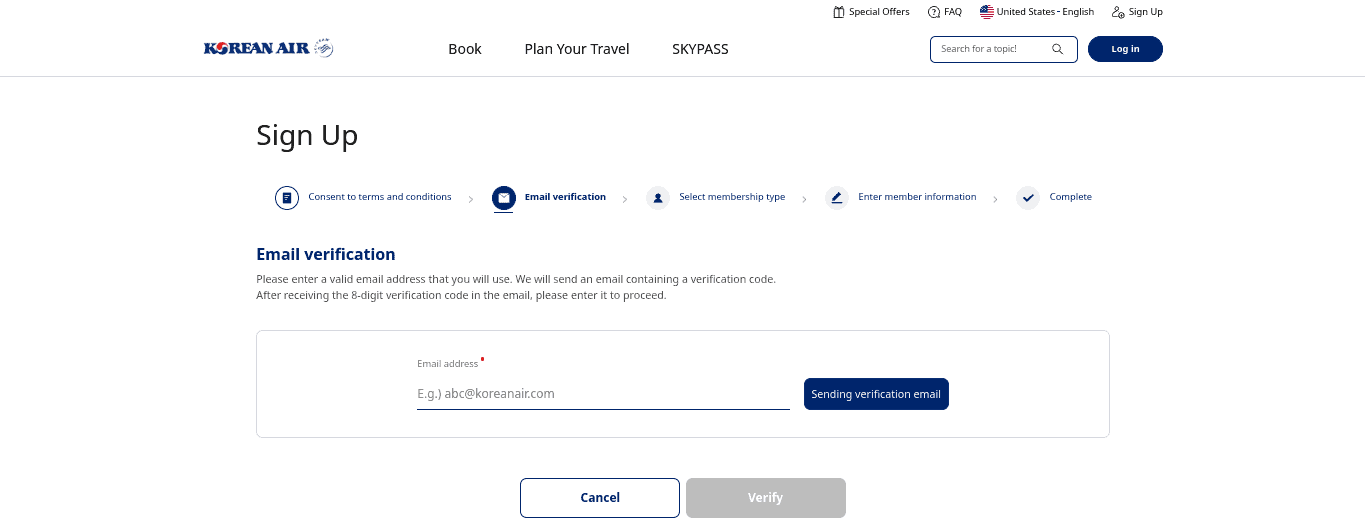Open the United States - English language selector
Screen dimensions: 1365x532
click(x=1045, y=12)
